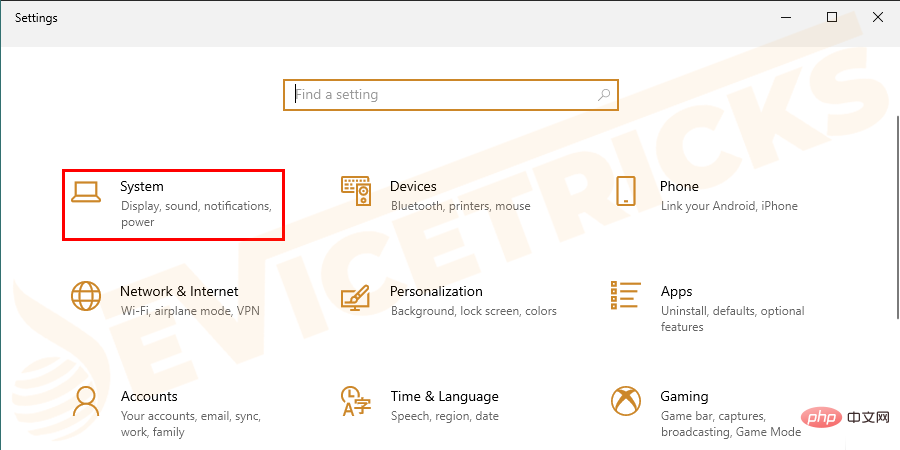Click the Devices keyboard and speaker icon
900x450 pixels.
(x=356, y=191)
